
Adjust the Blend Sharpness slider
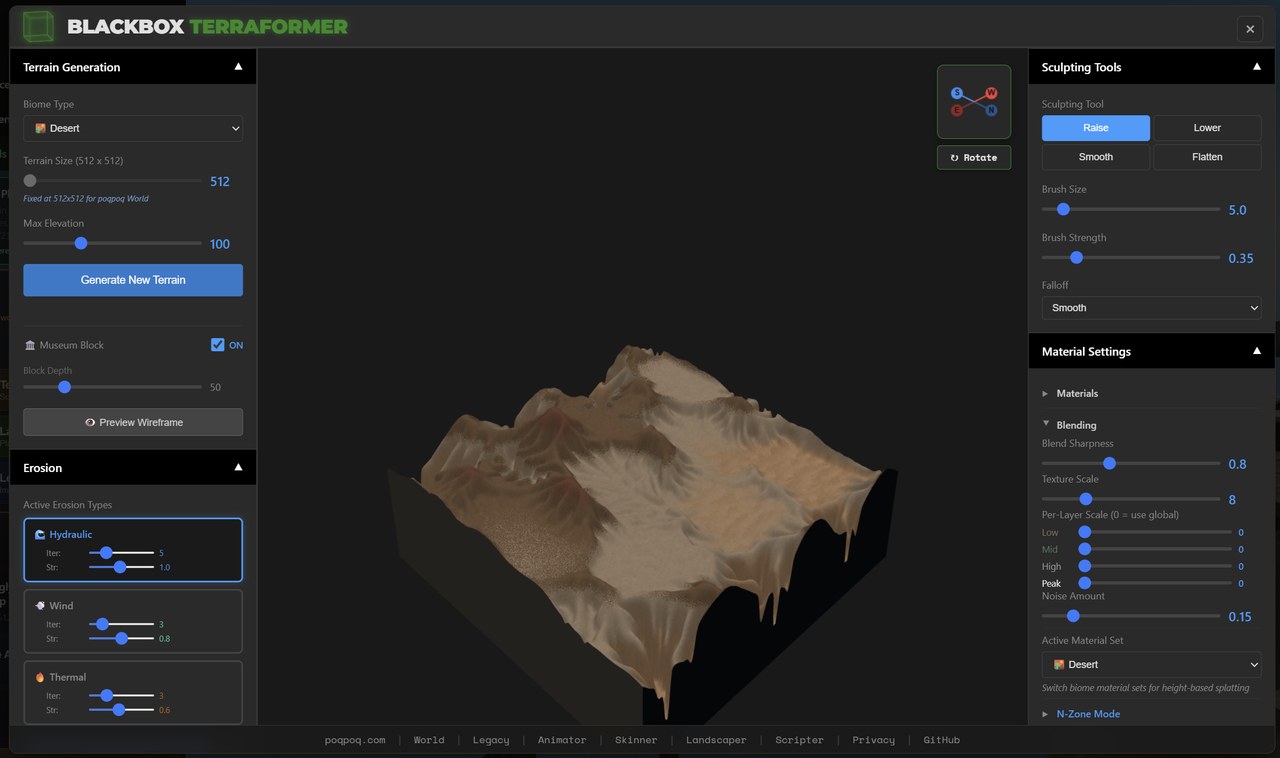click(1131, 463)
